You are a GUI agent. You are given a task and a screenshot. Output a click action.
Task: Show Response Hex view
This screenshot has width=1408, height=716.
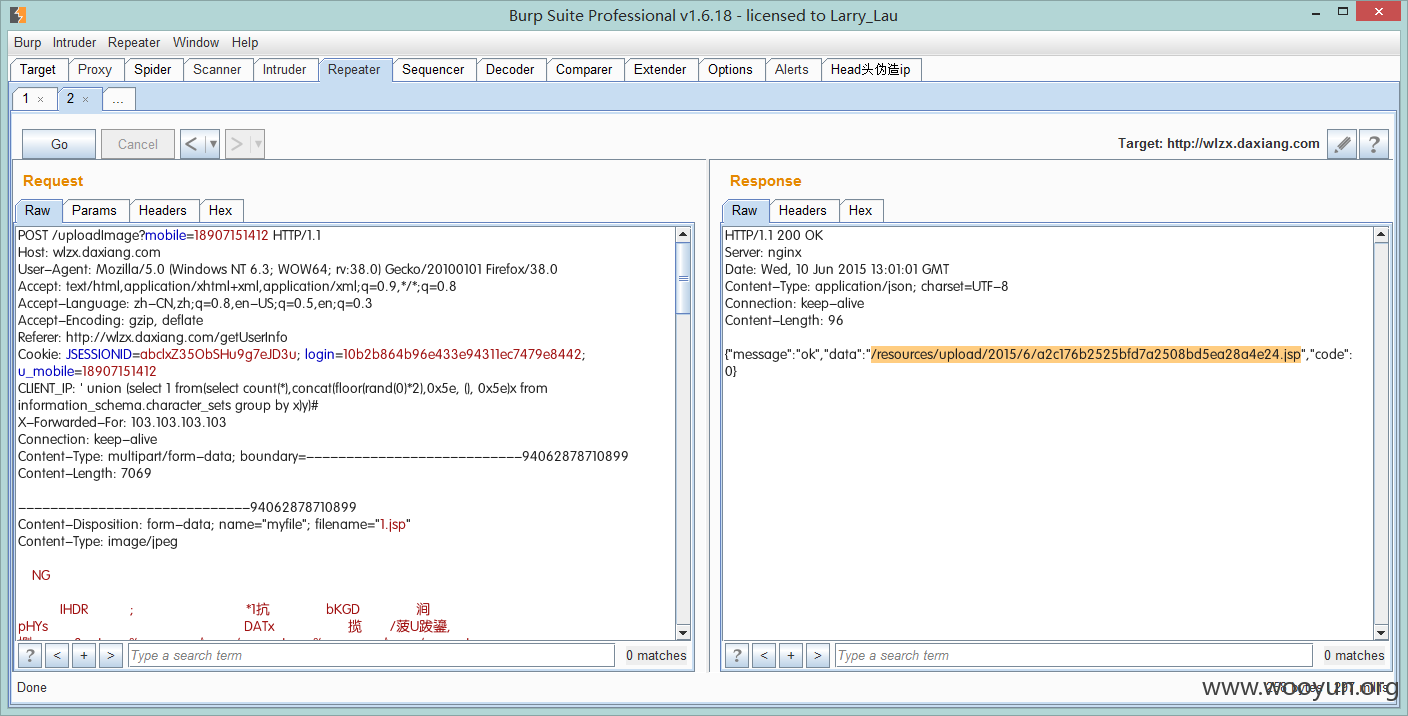[x=861, y=210]
